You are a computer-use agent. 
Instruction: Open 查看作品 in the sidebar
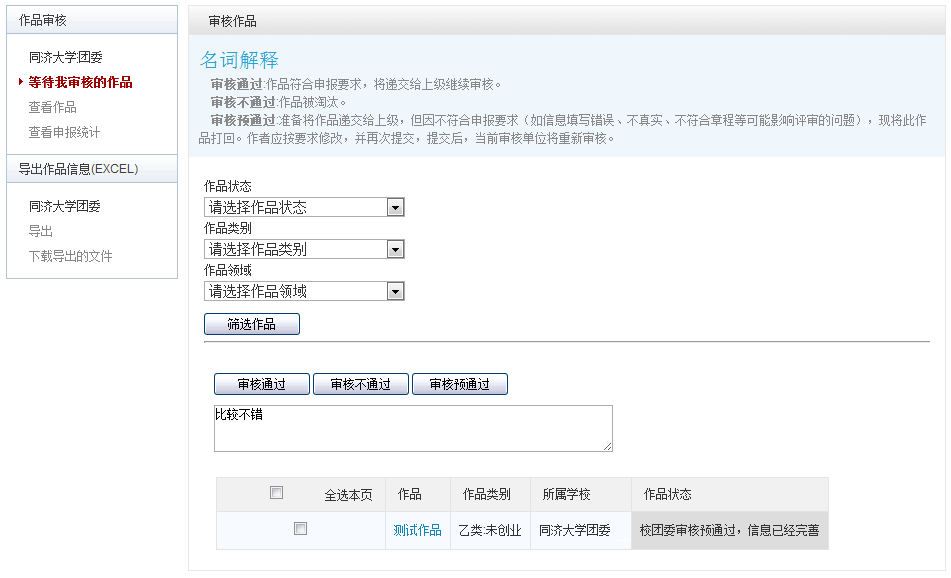tap(52, 107)
